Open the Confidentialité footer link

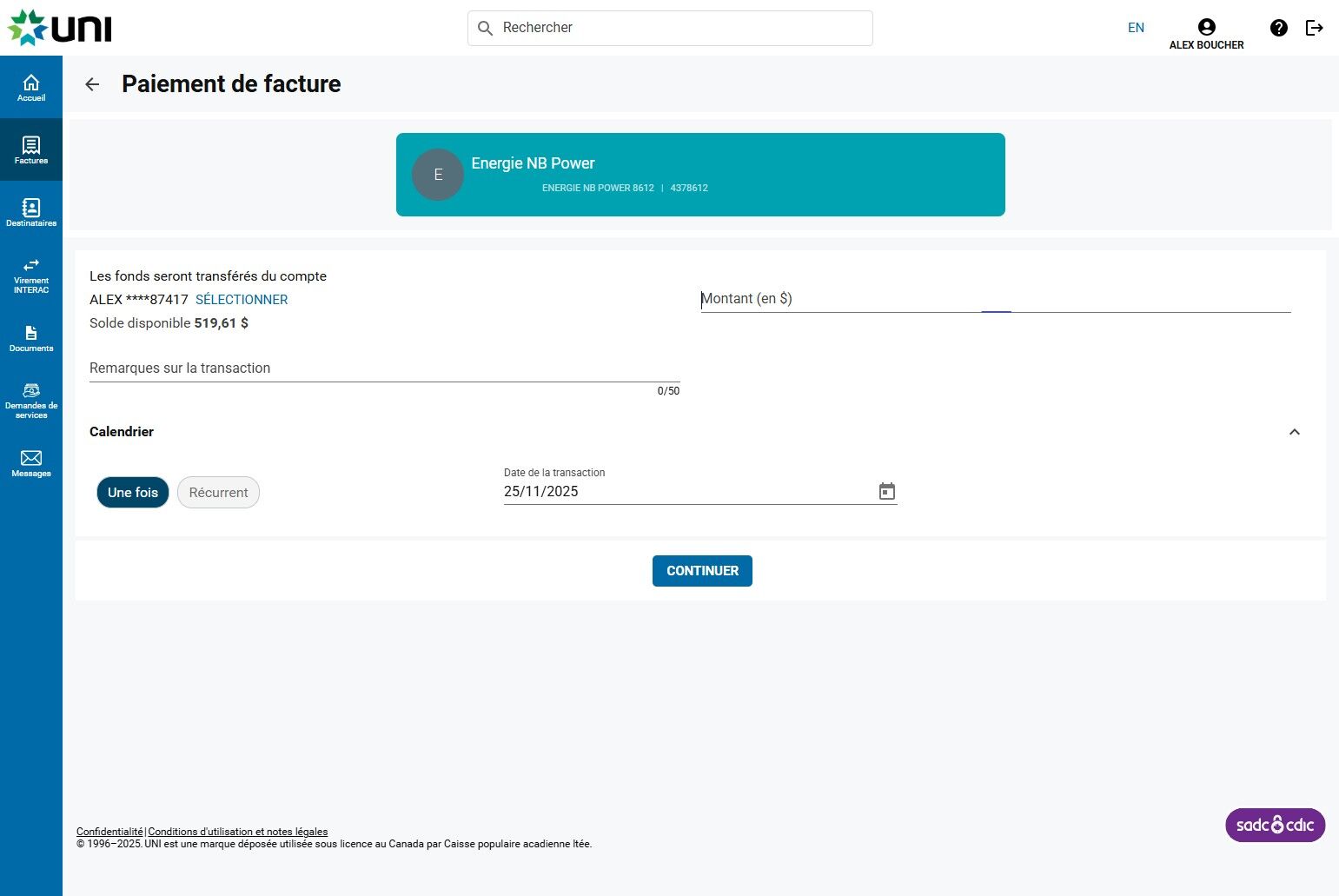pyautogui.click(x=109, y=832)
